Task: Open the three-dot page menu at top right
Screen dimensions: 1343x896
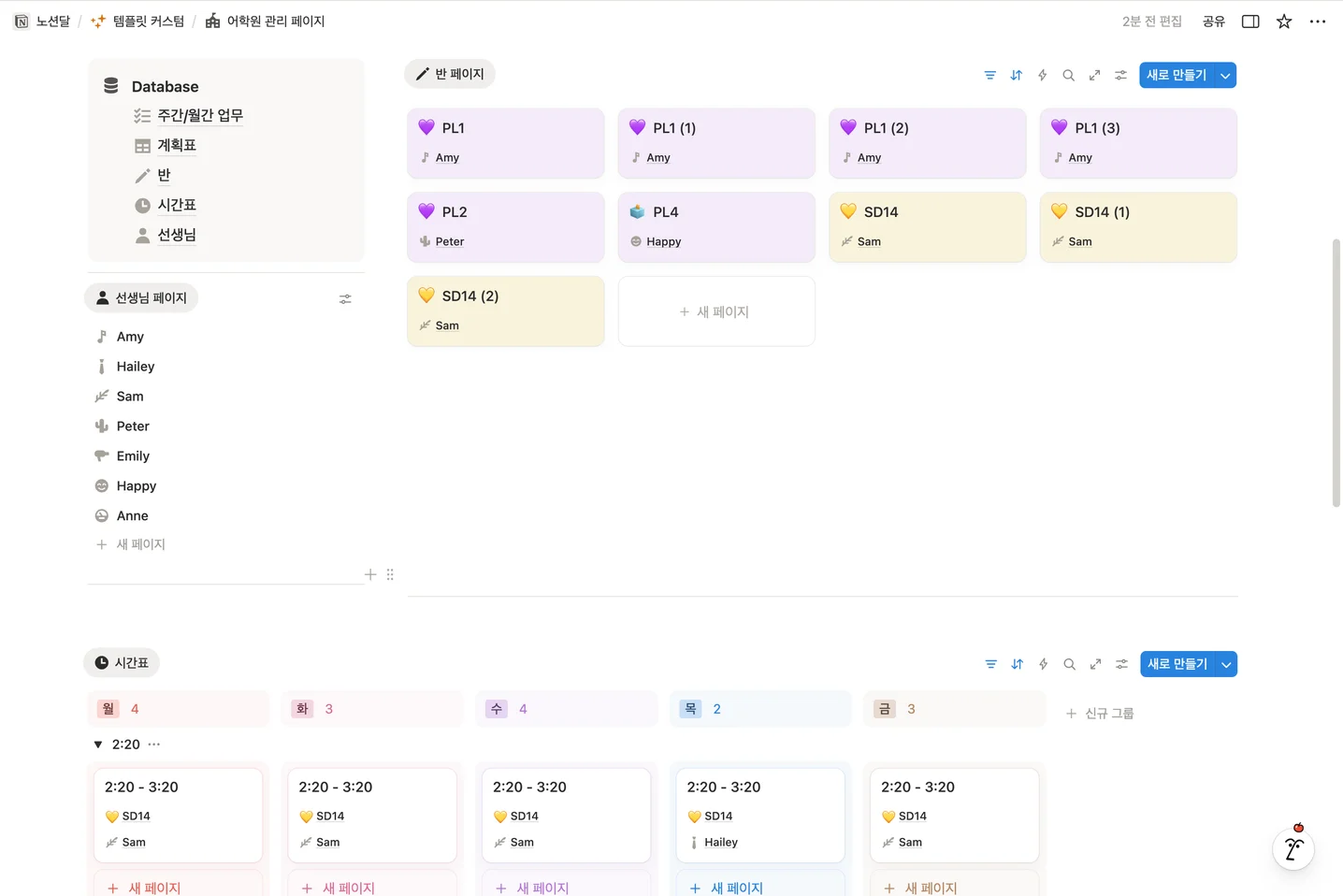Action: 1318,22
